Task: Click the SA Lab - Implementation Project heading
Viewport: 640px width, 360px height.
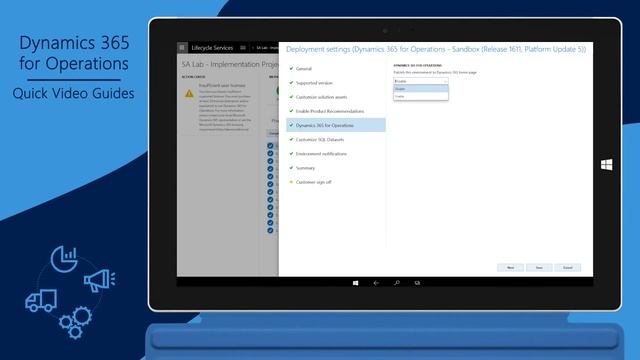Action: 230,64
